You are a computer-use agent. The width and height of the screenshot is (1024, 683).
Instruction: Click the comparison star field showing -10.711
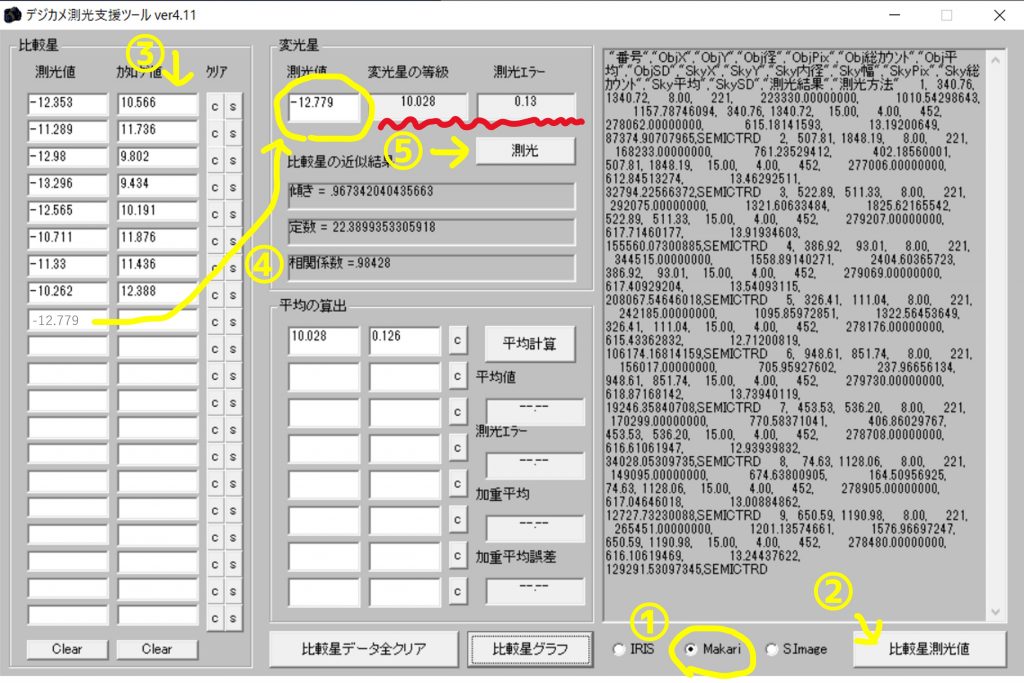pyautogui.click(x=68, y=238)
